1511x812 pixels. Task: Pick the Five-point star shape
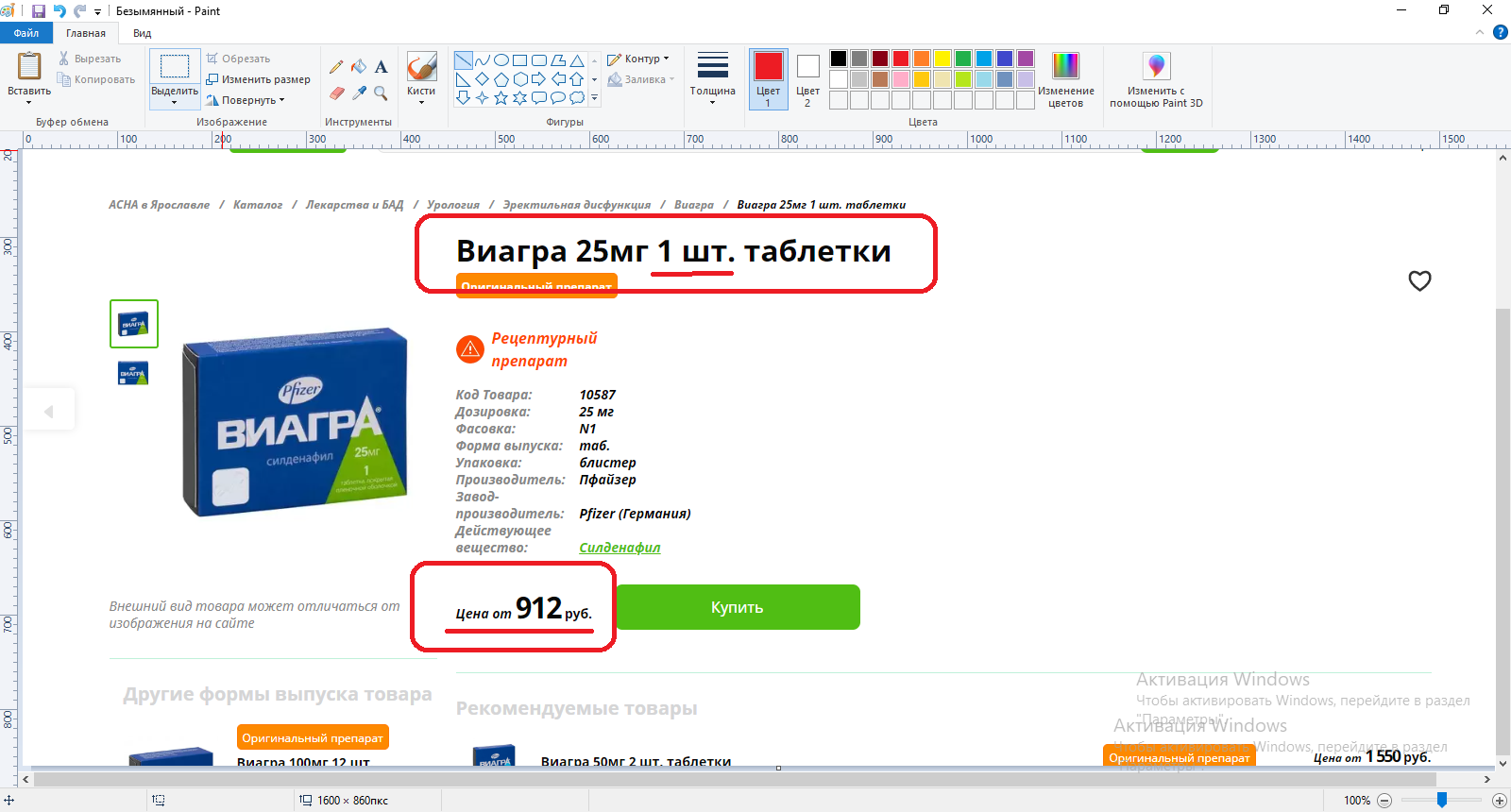[x=501, y=98]
